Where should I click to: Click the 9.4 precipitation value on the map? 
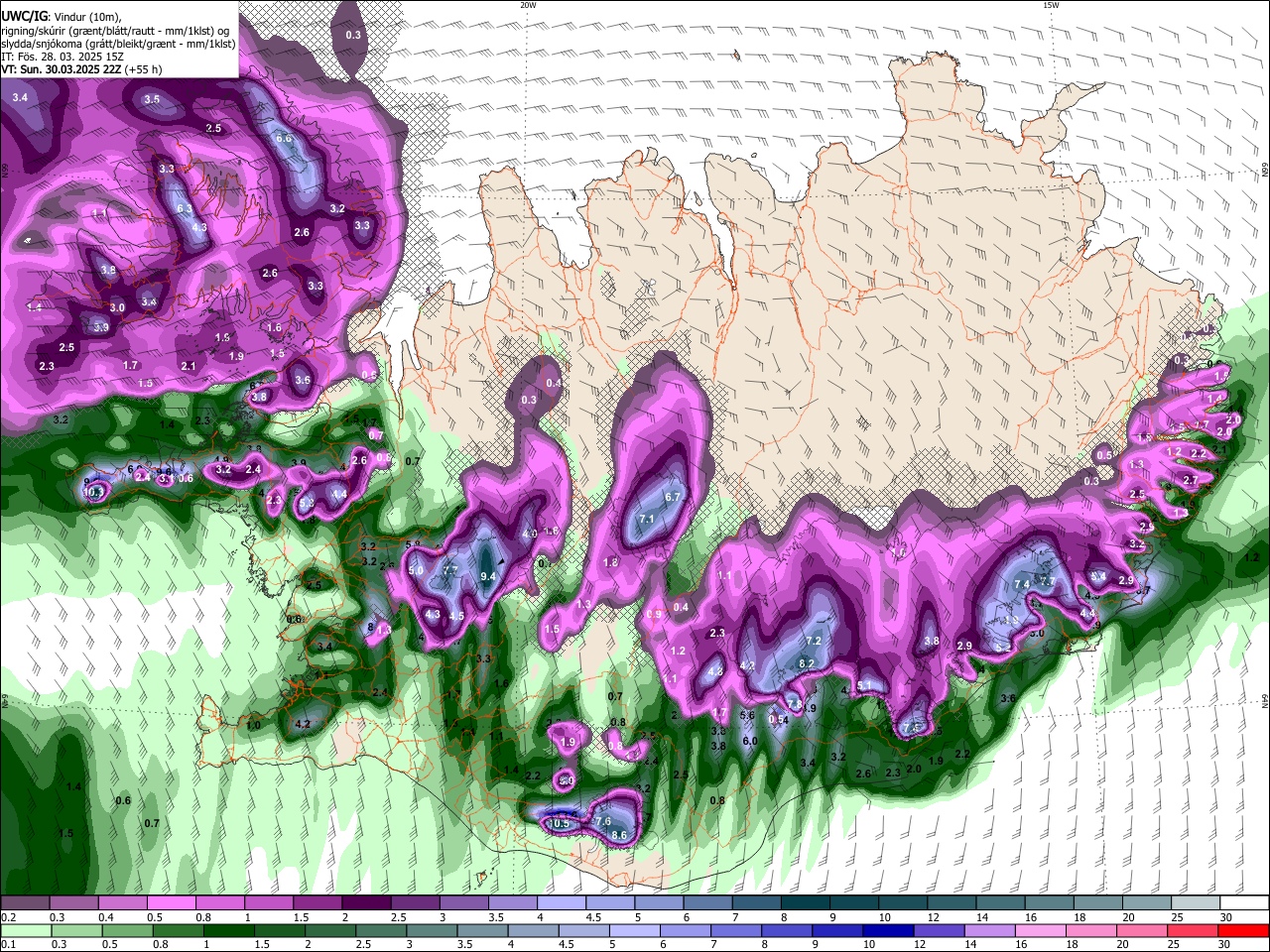[488, 576]
